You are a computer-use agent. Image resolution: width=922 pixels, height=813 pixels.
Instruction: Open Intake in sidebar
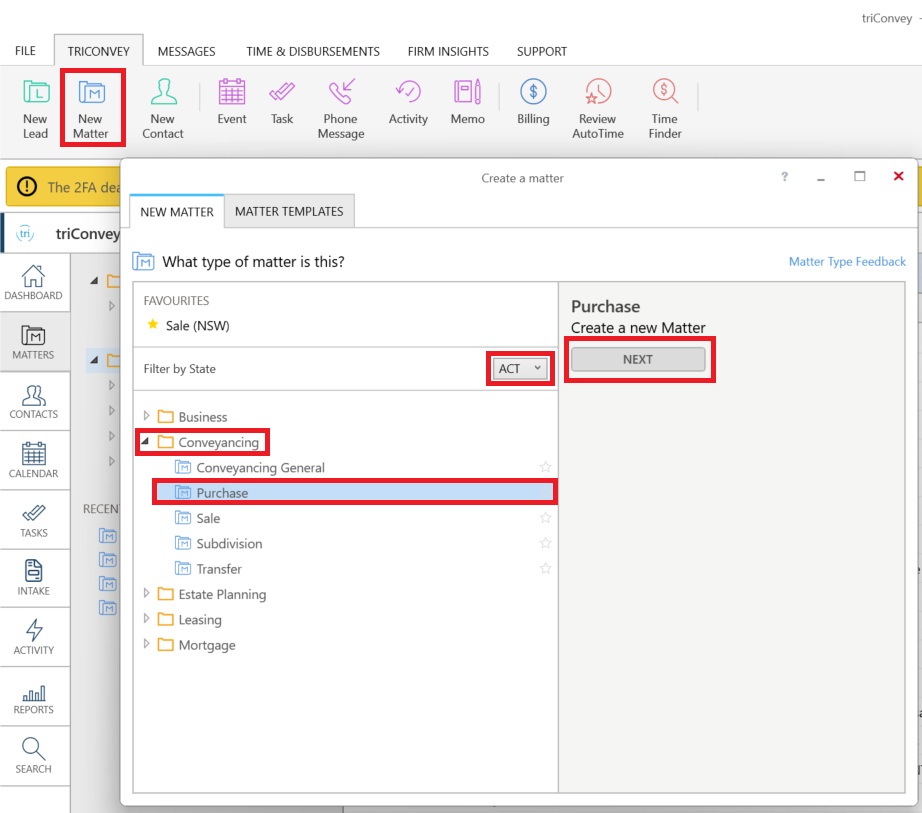[x=34, y=578]
